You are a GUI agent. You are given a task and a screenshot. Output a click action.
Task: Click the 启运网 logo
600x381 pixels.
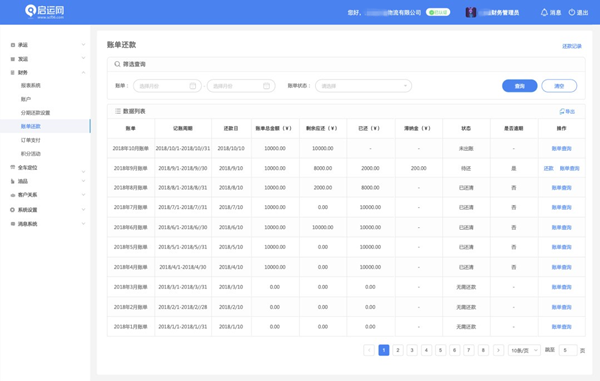tap(44, 11)
